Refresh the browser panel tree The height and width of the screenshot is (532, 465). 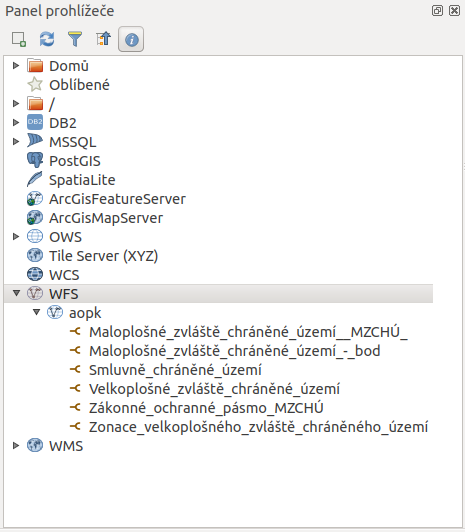tap(47, 39)
